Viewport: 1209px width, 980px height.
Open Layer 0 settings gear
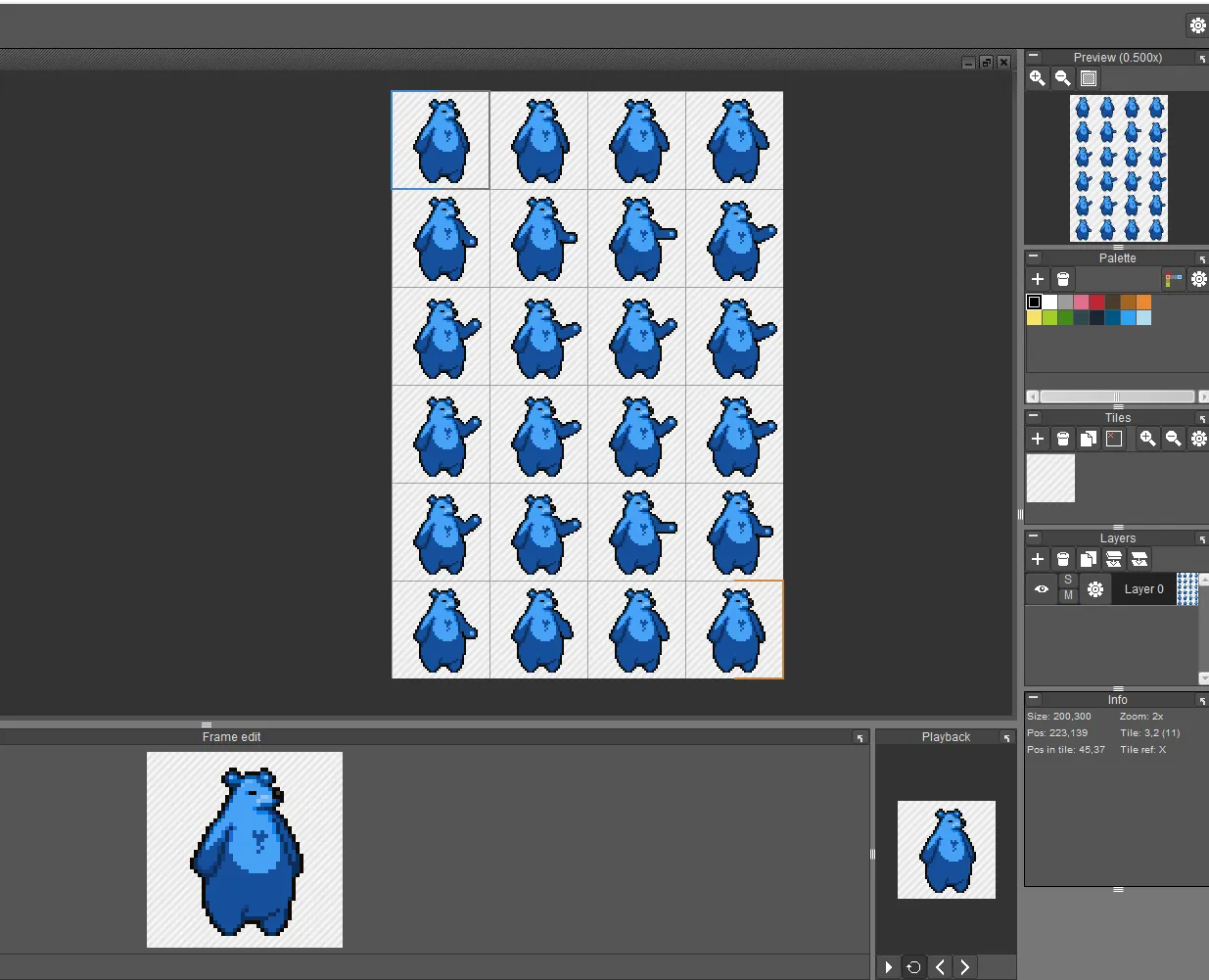pyautogui.click(x=1095, y=589)
